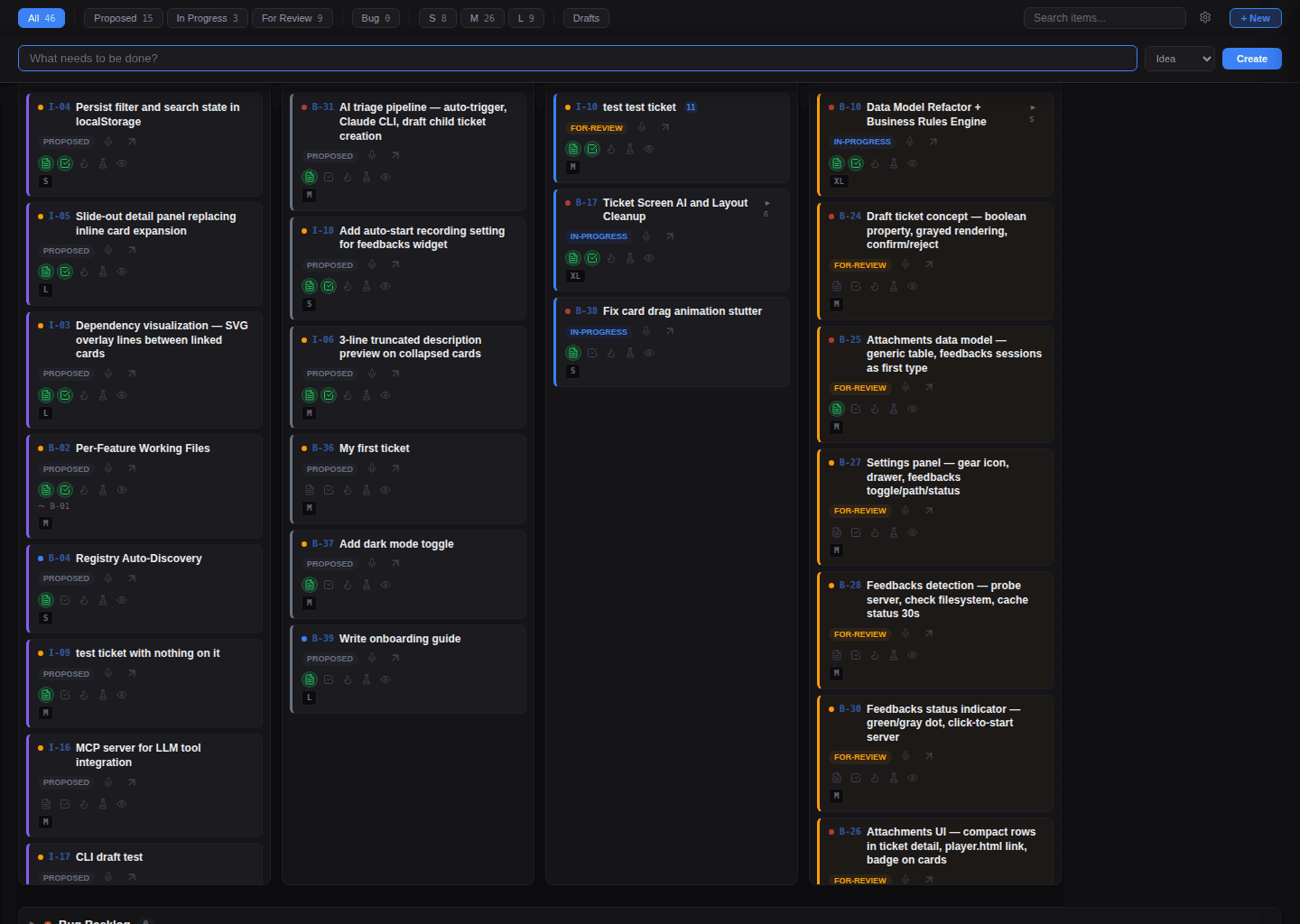Open ticket B-31 with its arrow icon
Viewport: 1300px width, 924px height.
click(x=395, y=155)
